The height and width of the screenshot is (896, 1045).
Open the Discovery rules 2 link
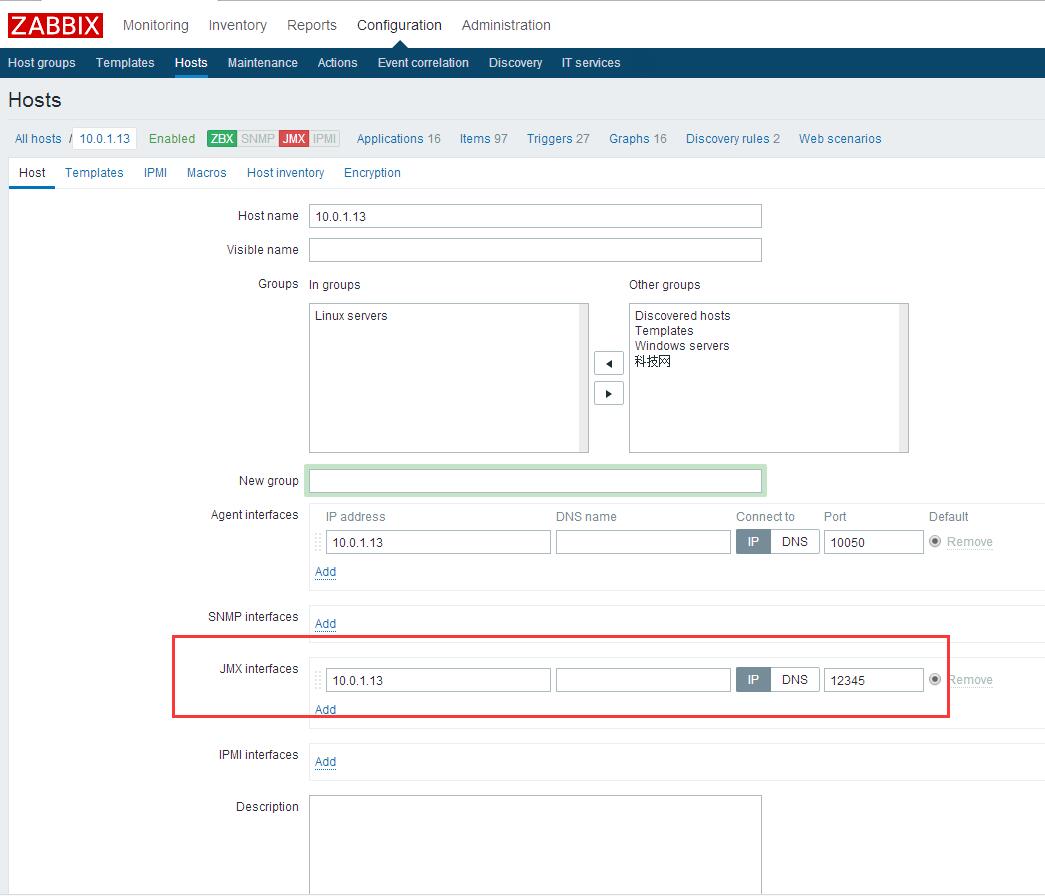pyautogui.click(x=732, y=139)
